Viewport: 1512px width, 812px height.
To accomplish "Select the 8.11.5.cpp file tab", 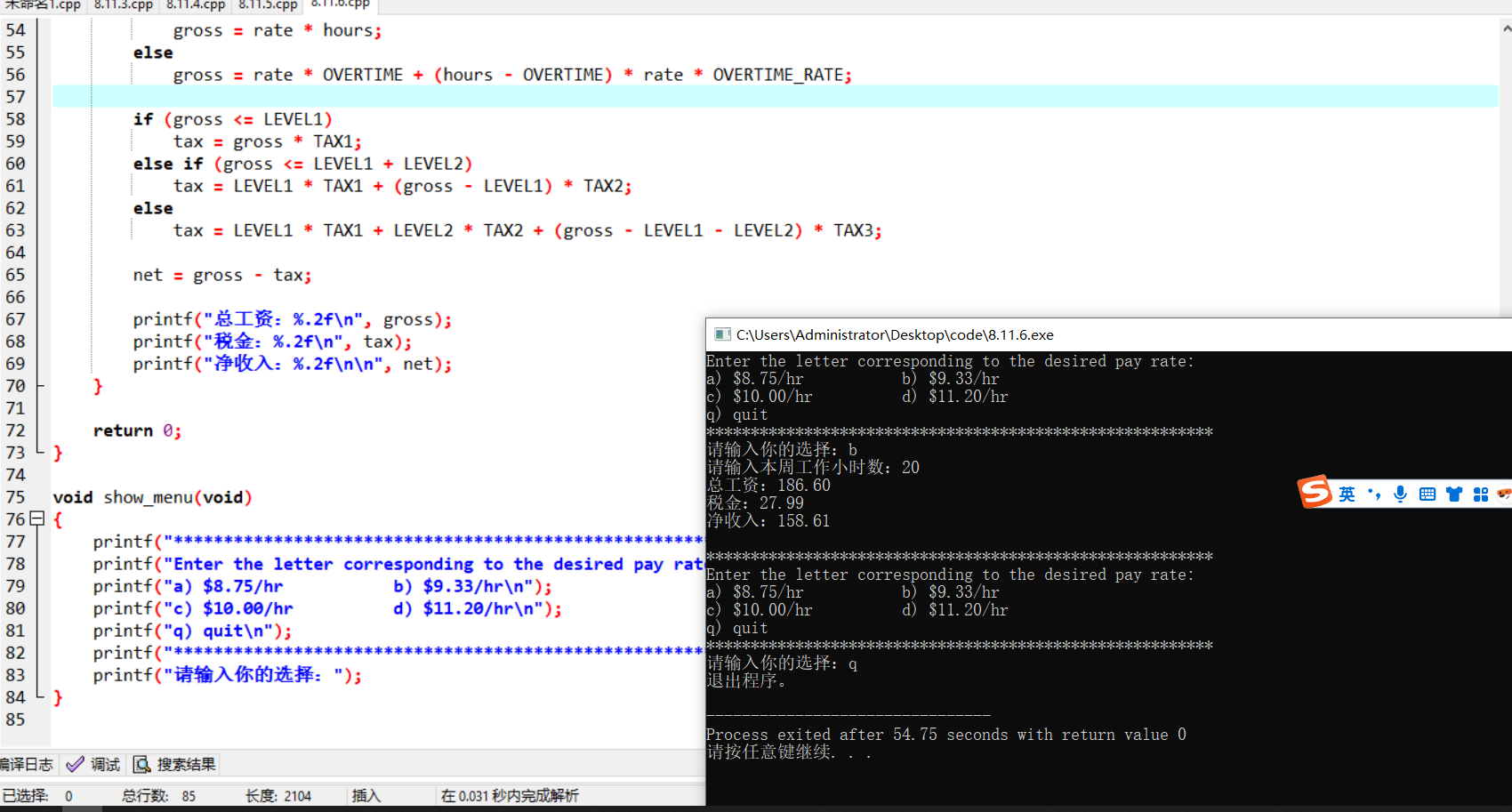I will [x=268, y=5].
